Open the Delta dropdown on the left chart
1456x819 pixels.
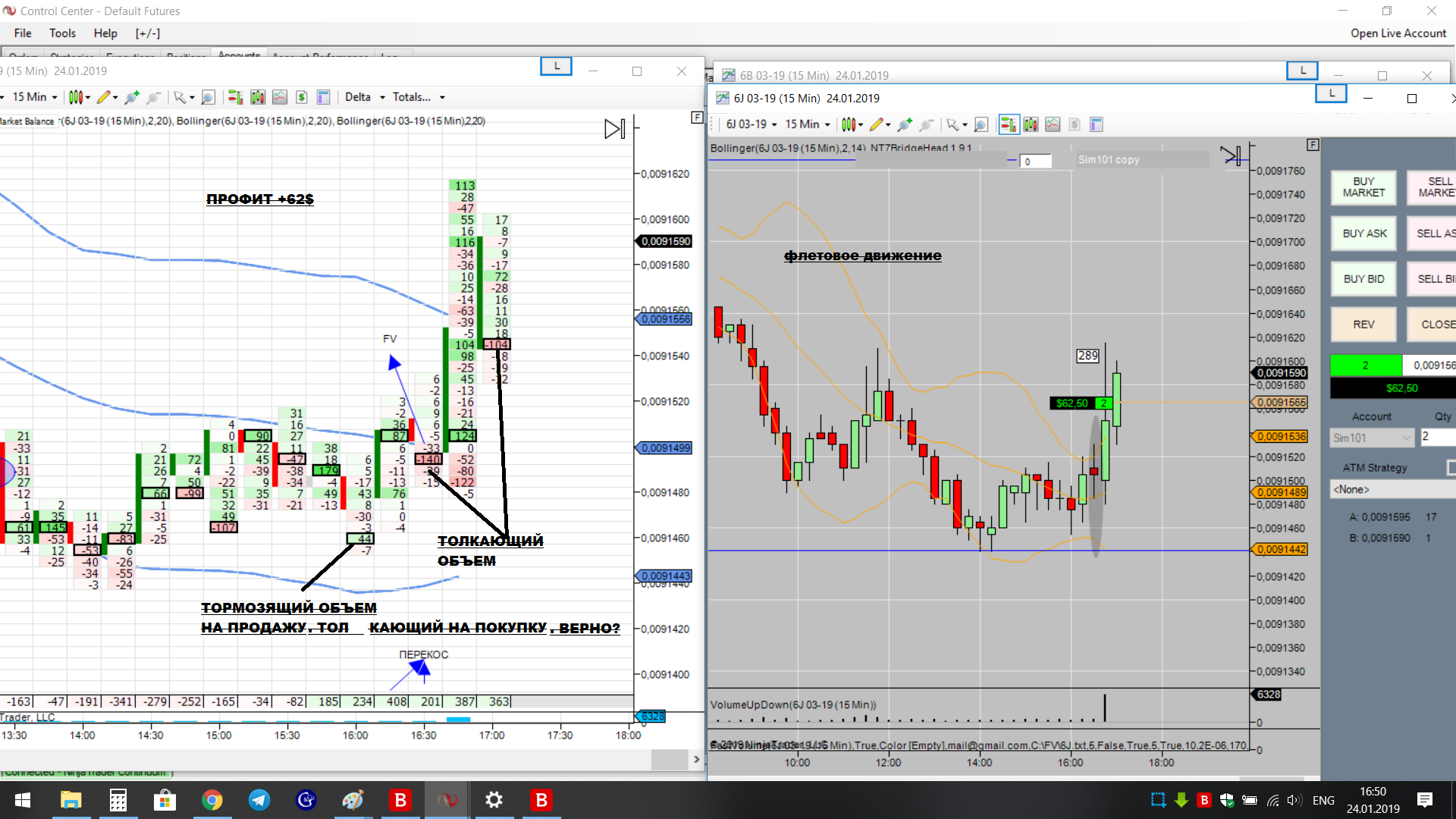tap(365, 97)
